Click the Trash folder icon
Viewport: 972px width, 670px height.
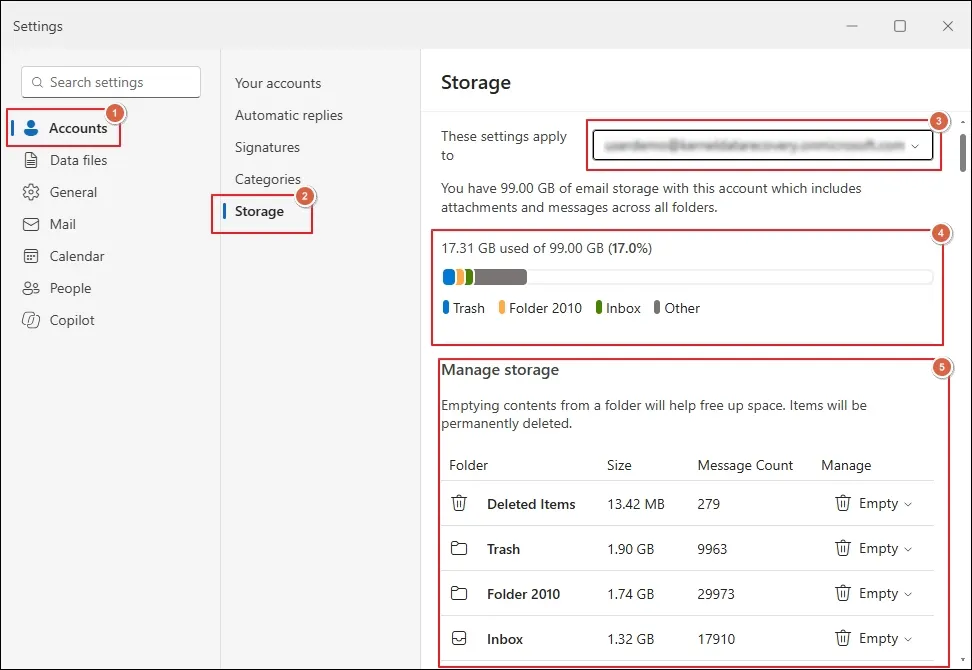tap(459, 549)
